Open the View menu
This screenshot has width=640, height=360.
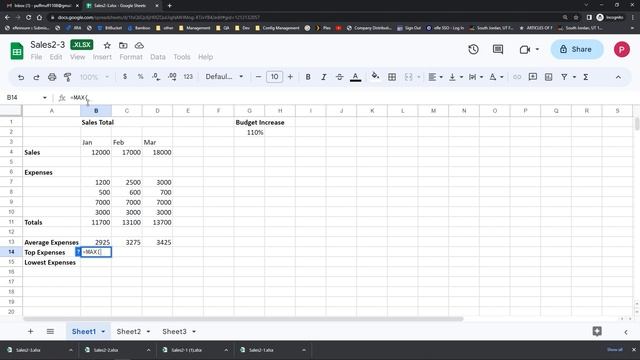(x=78, y=57)
